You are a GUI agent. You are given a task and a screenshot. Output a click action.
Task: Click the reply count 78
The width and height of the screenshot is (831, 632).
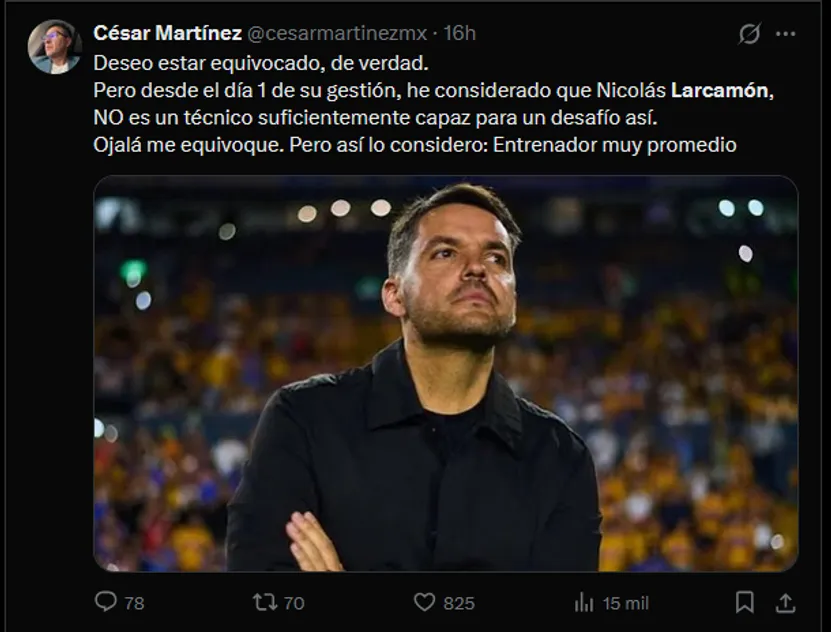pos(134,603)
